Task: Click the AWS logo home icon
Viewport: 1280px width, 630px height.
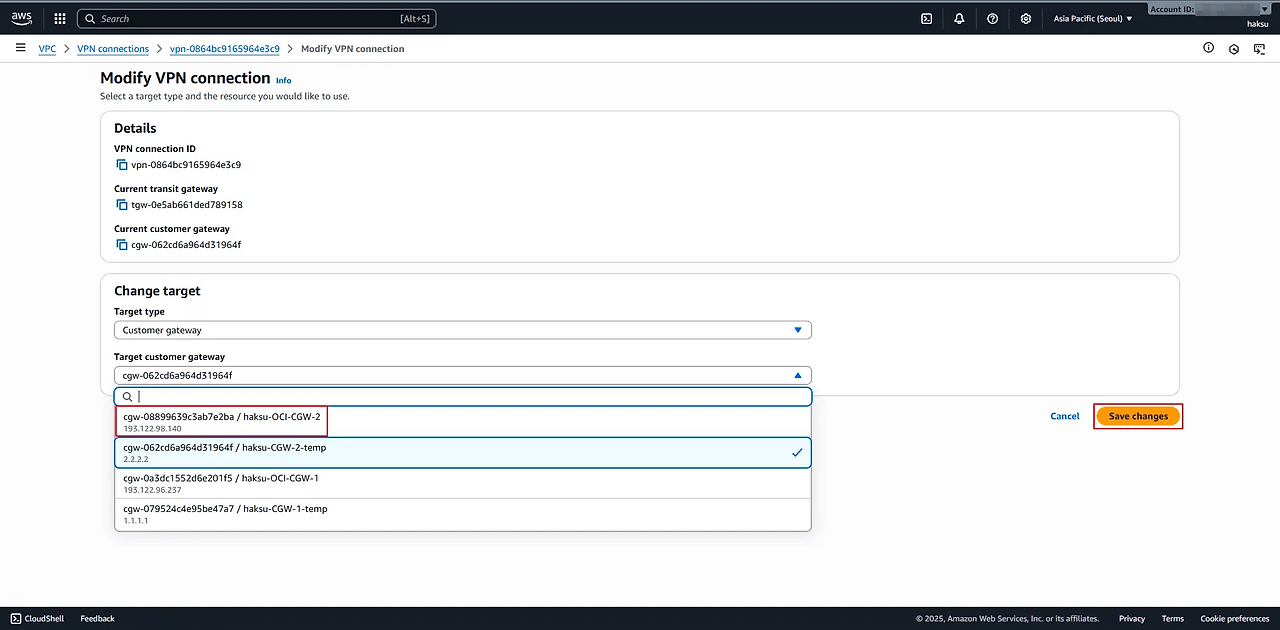Action: pyautogui.click(x=22, y=18)
